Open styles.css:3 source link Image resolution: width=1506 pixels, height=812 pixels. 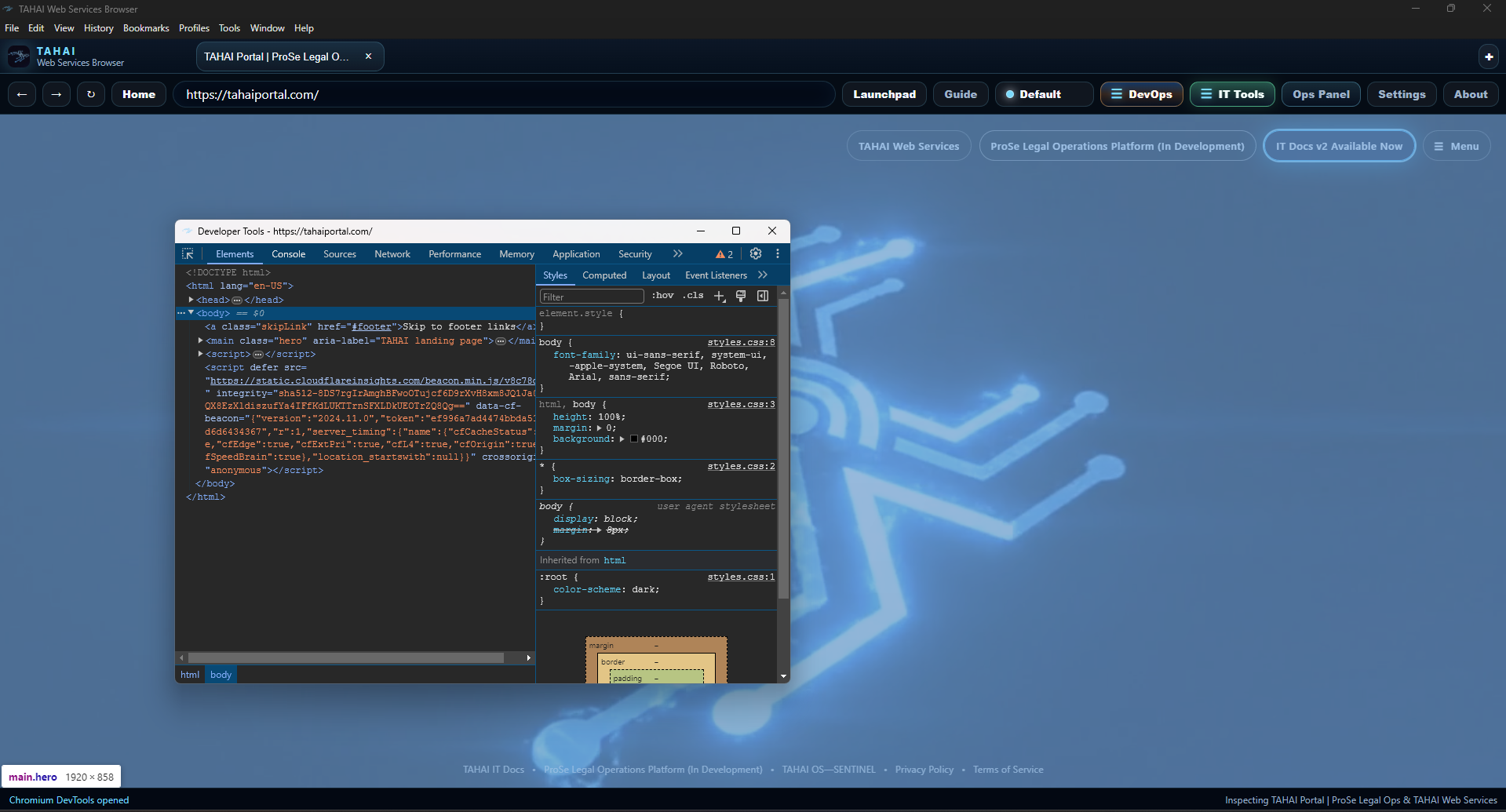[741, 404]
